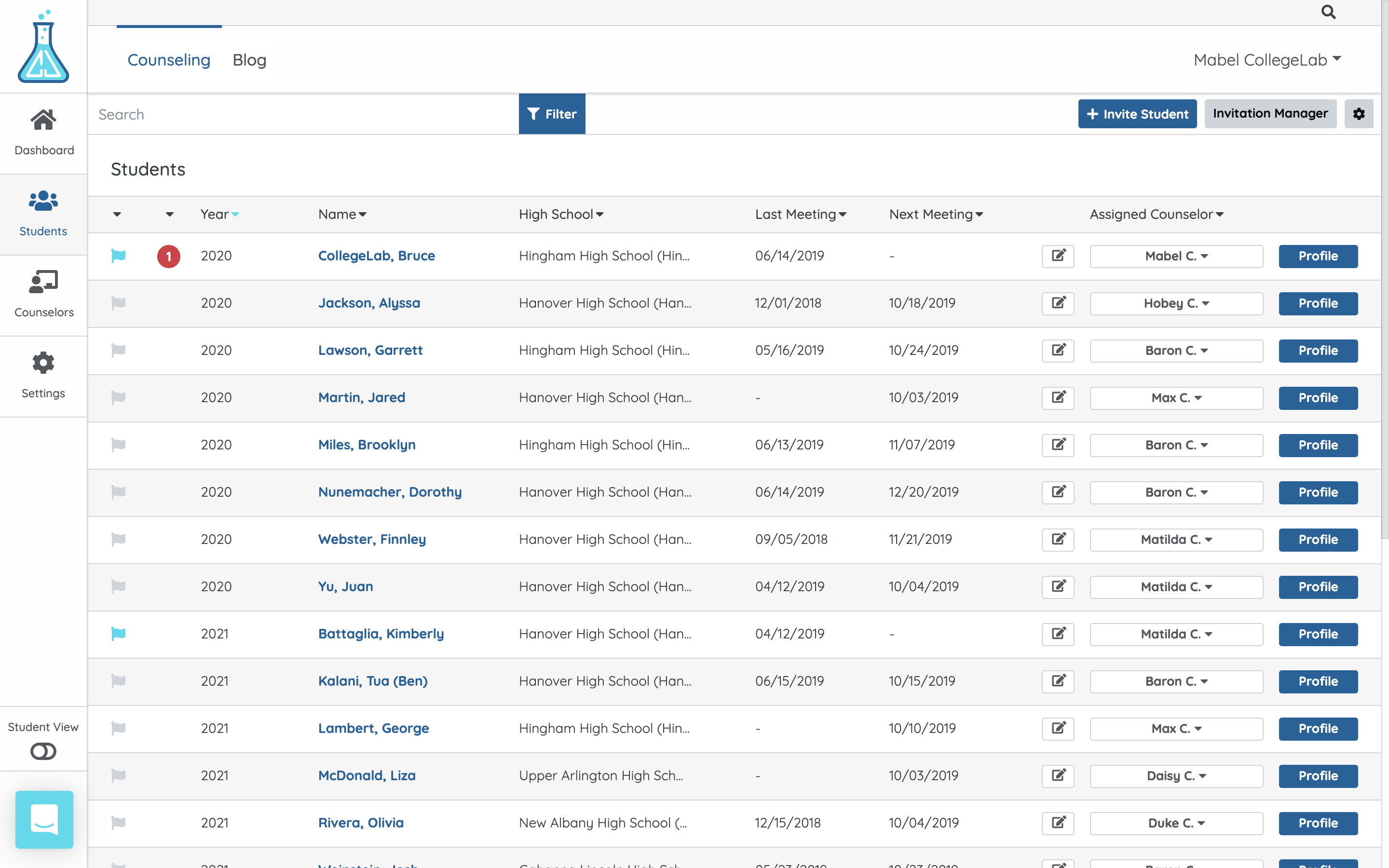Edit next meeting for Nunemacher, Dorothy
The height and width of the screenshot is (868, 1389).
tap(1058, 492)
